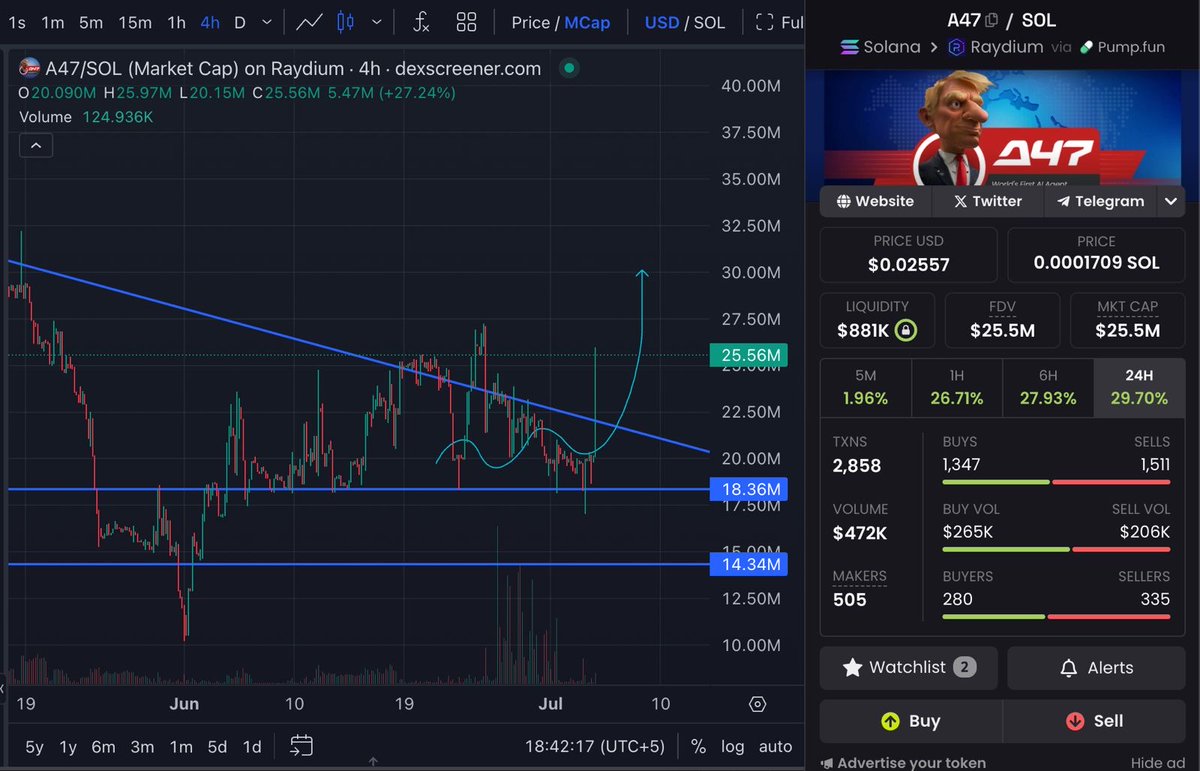
Task: Open the token Website link
Action: click(875, 201)
